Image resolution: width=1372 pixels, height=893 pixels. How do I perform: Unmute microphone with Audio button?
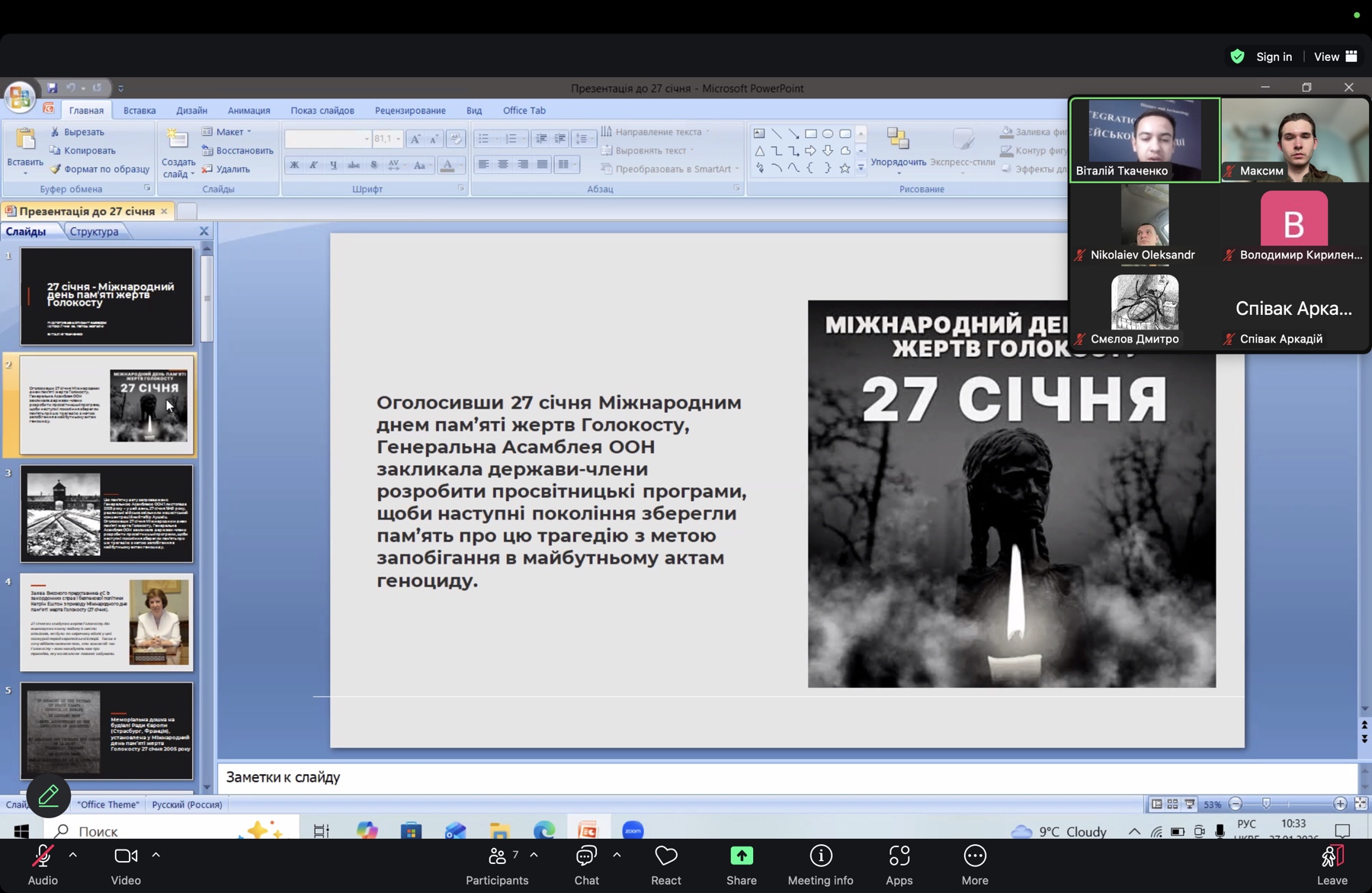click(43, 856)
